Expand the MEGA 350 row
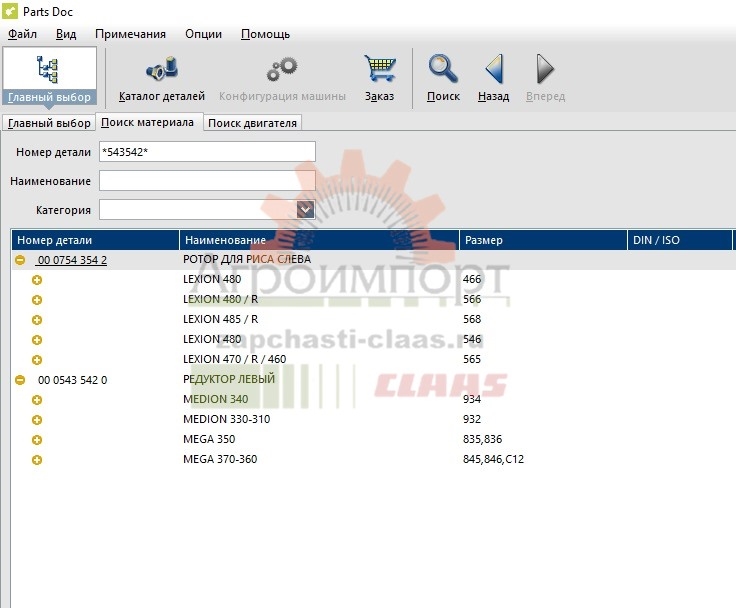The image size is (736, 608). [x=37, y=440]
